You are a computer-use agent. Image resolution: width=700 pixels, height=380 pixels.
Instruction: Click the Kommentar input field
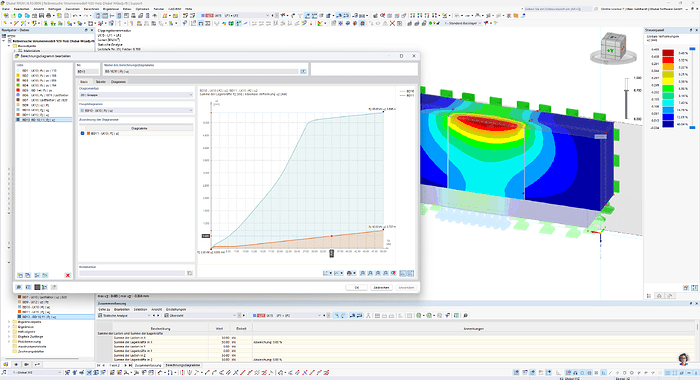pyautogui.click(x=132, y=273)
